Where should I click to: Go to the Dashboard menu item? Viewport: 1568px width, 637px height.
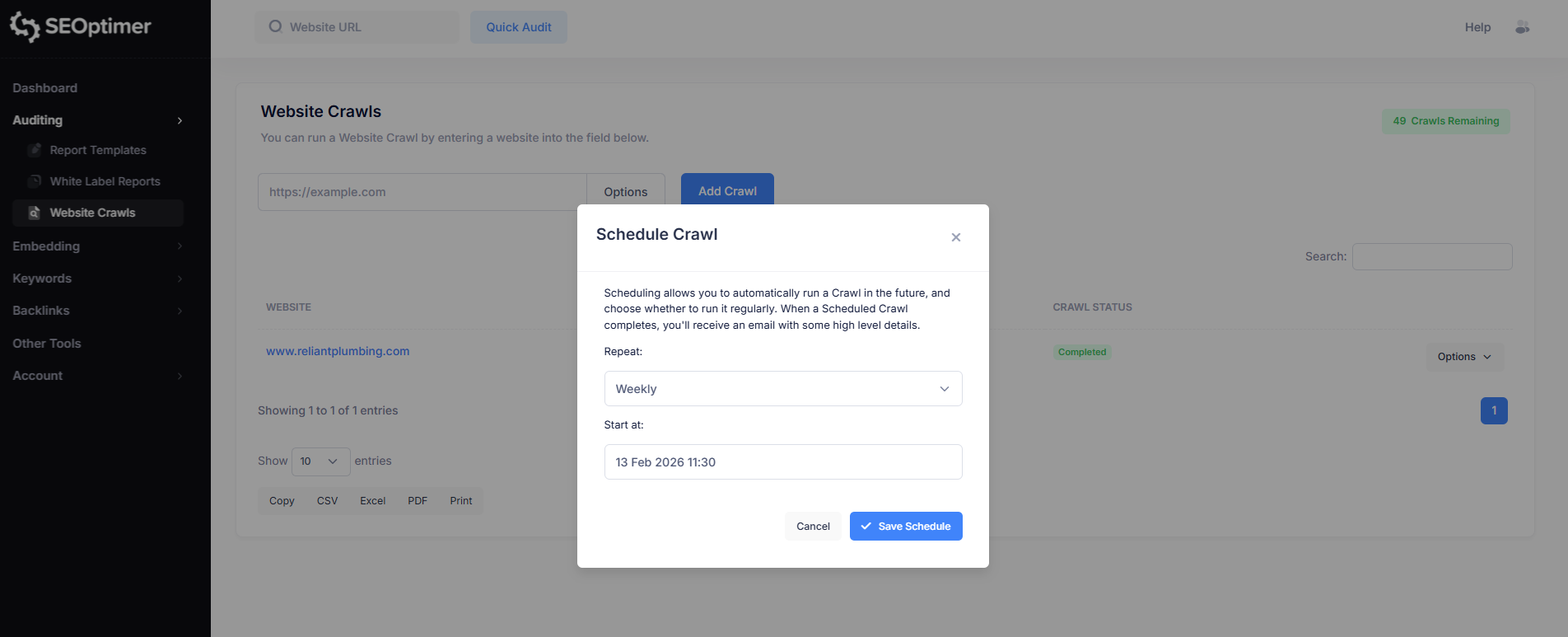[45, 88]
